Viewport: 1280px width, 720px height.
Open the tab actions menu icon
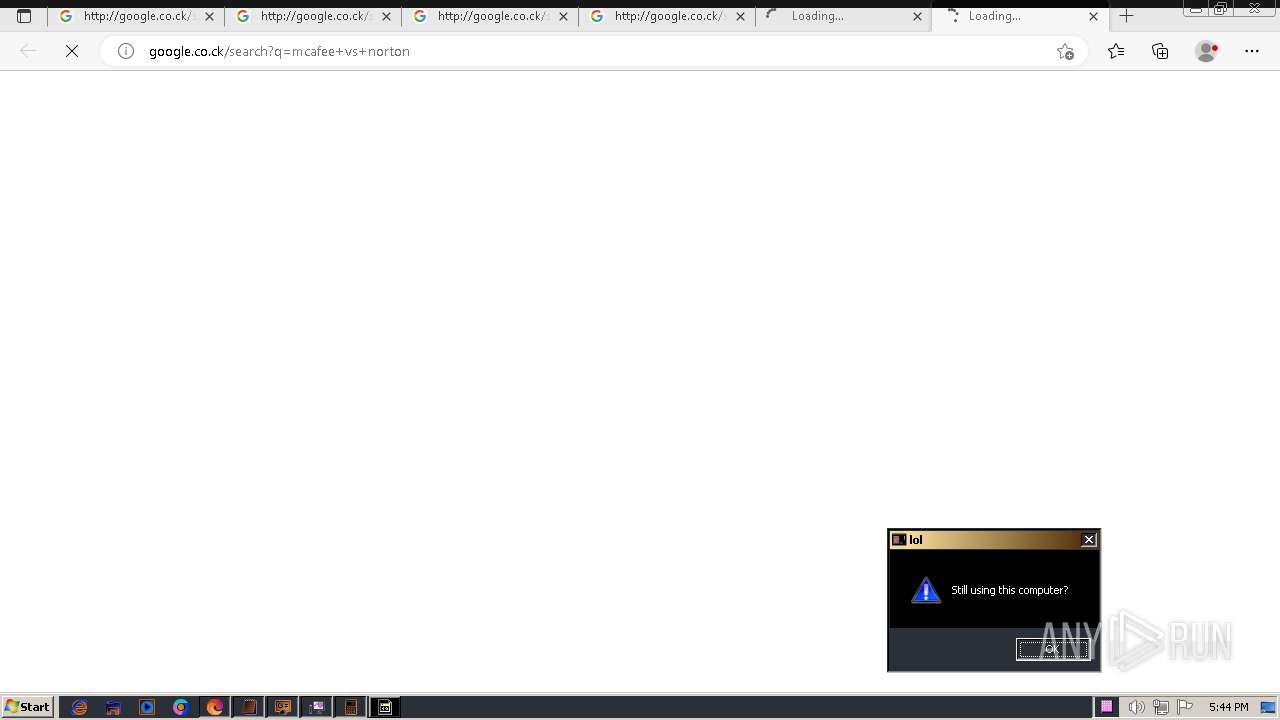pos(24,16)
